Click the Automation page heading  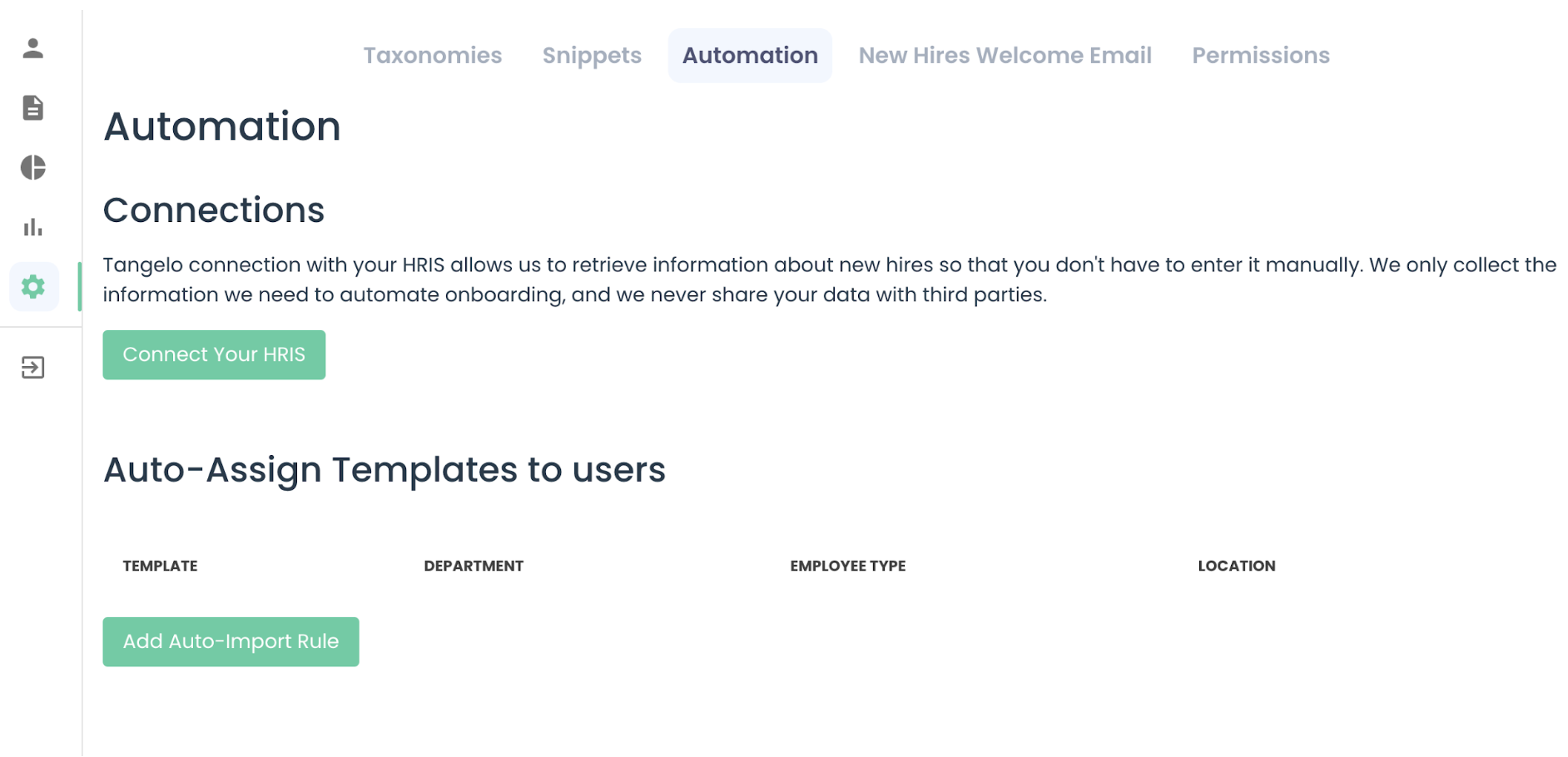coord(222,127)
